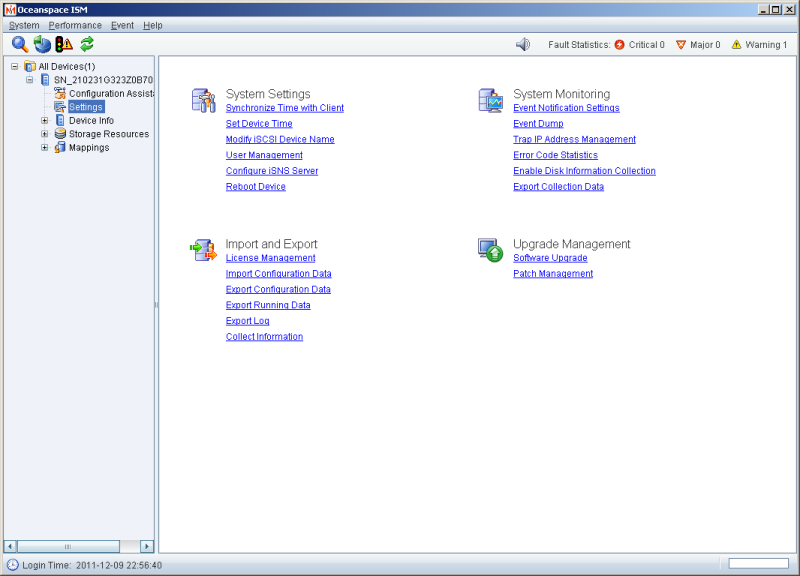Open Error Code Statistics link
Image resolution: width=800 pixels, height=576 pixels.
(x=556, y=155)
